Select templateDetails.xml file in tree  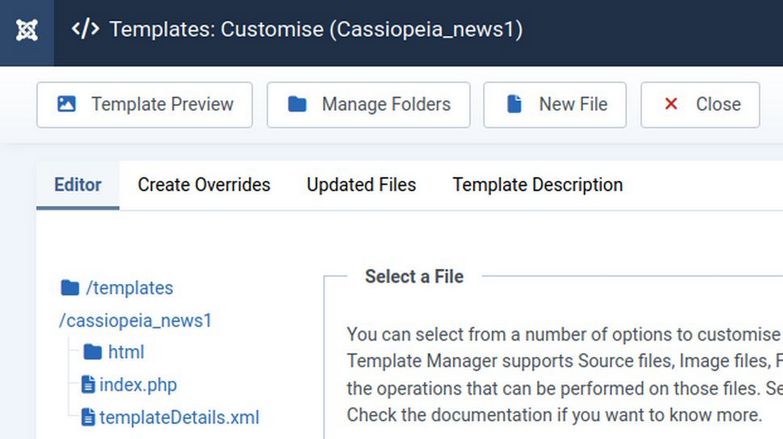179,417
